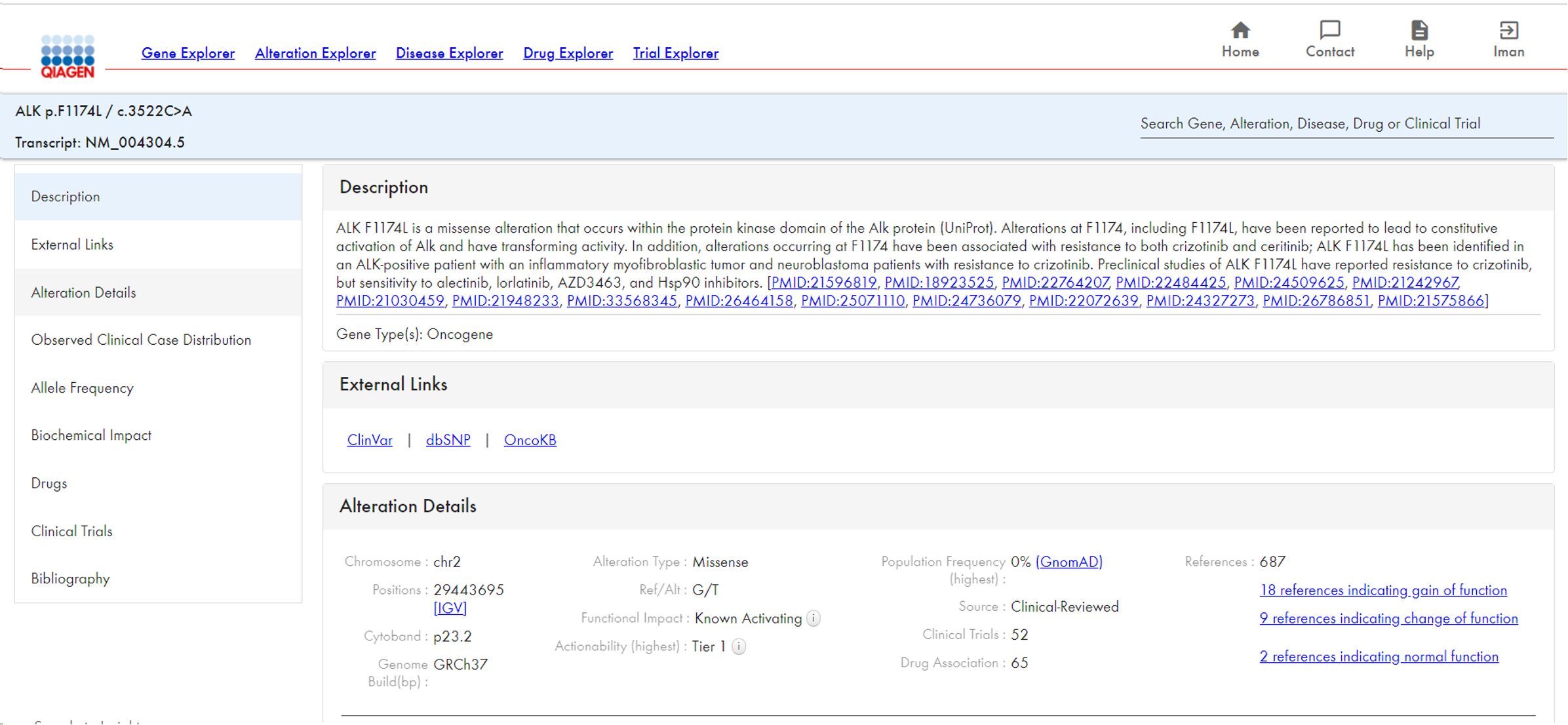Image resolution: width=1568 pixels, height=725 pixels.
Task: Open reference PMID:22072639
Action: [1084, 301]
